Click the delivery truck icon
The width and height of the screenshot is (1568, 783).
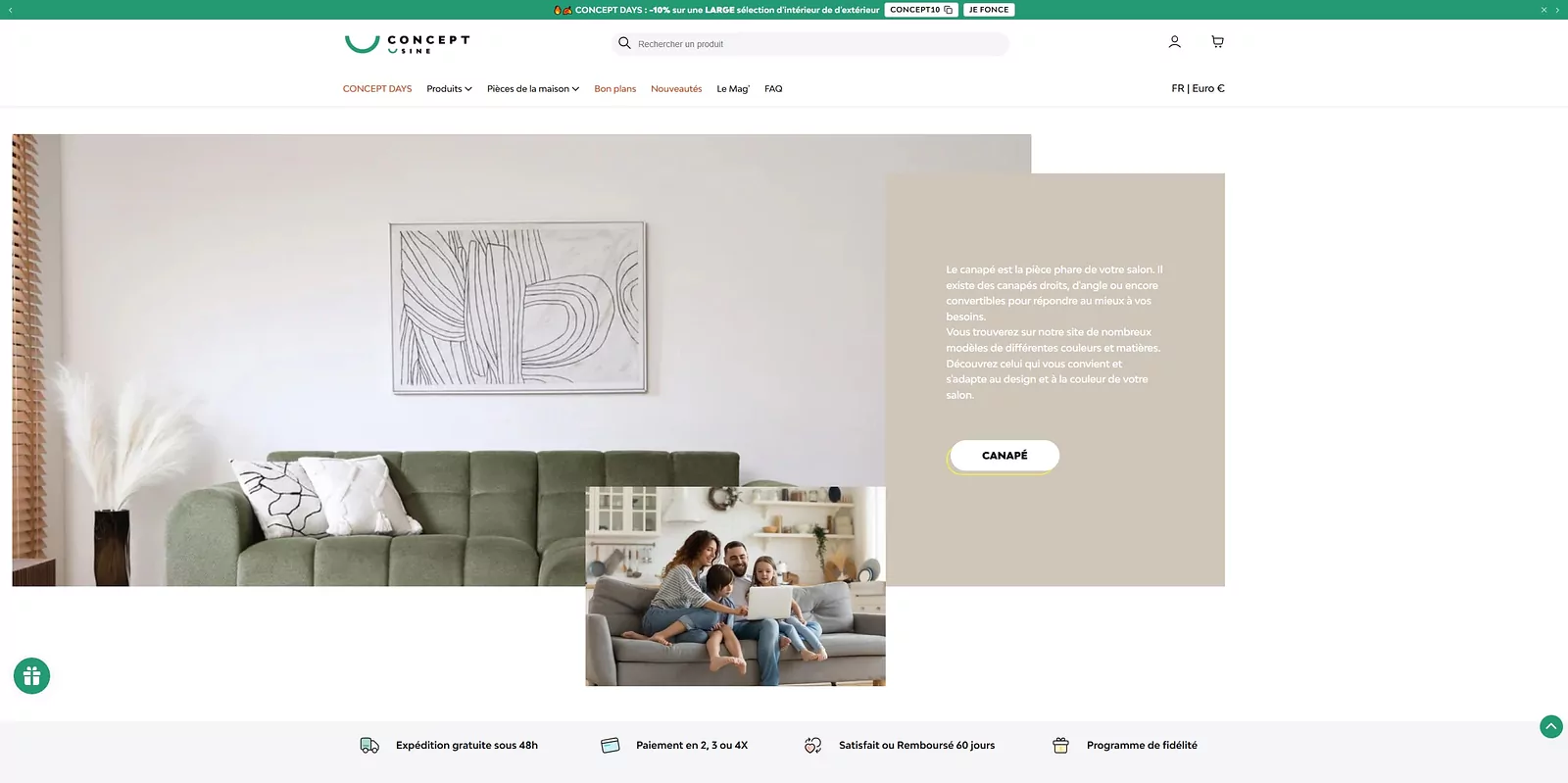click(x=369, y=746)
